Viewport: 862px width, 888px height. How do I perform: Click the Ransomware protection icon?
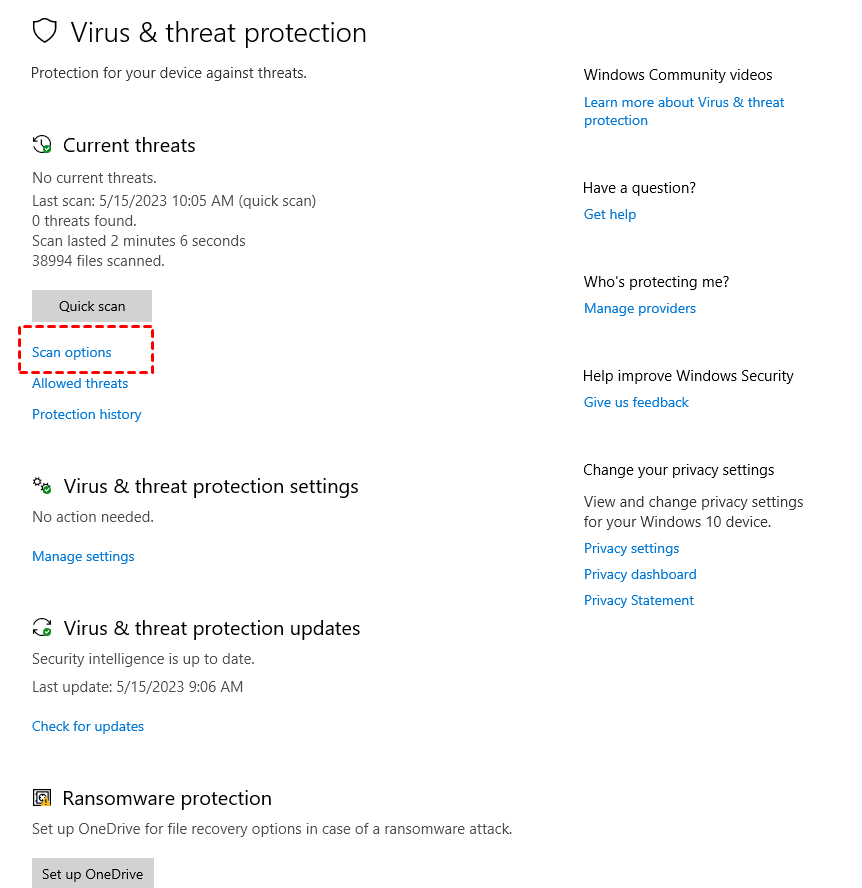(x=42, y=798)
